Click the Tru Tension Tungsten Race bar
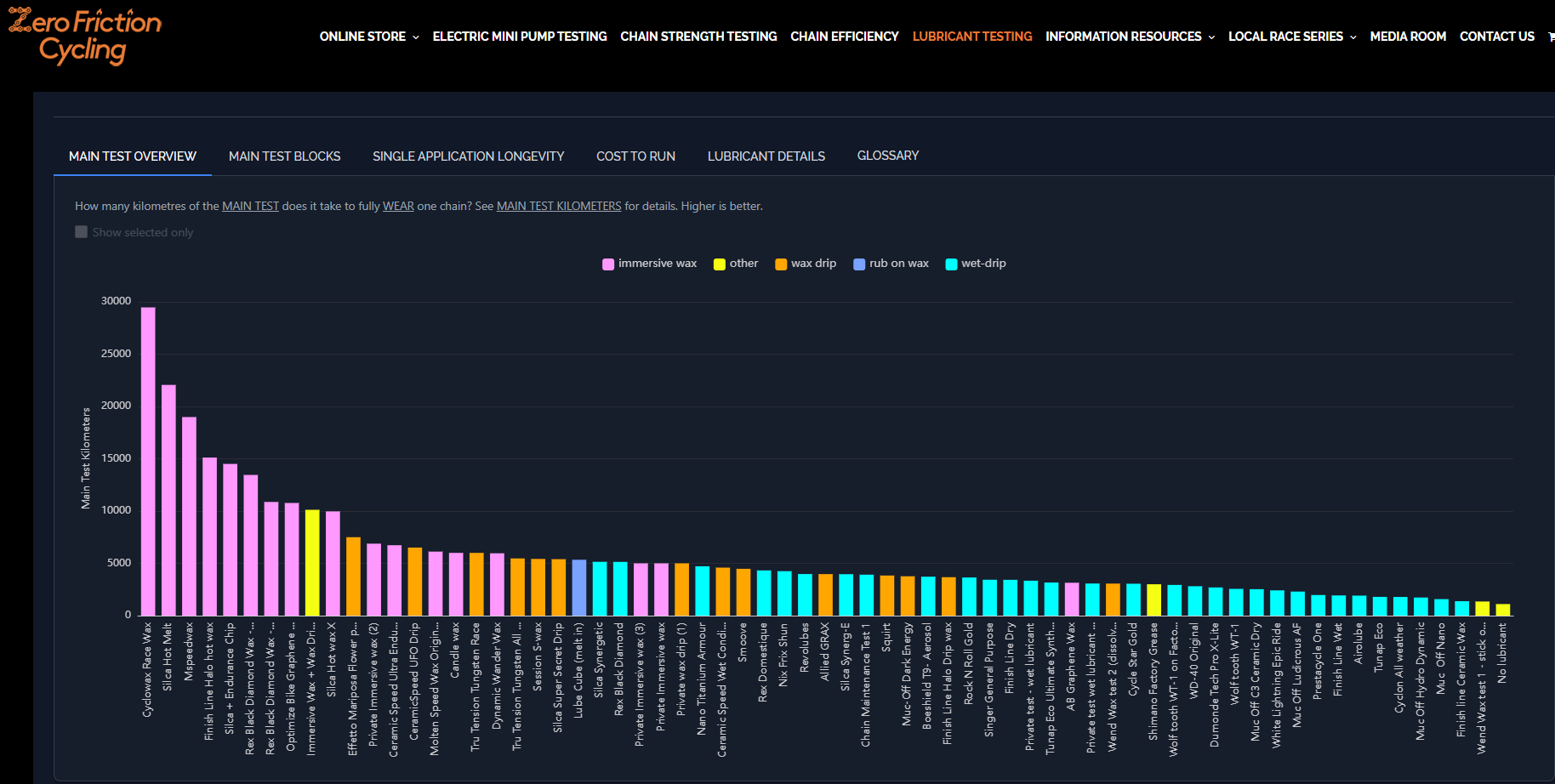The width and height of the screenshot is (1555, 784). coord(476,584)
